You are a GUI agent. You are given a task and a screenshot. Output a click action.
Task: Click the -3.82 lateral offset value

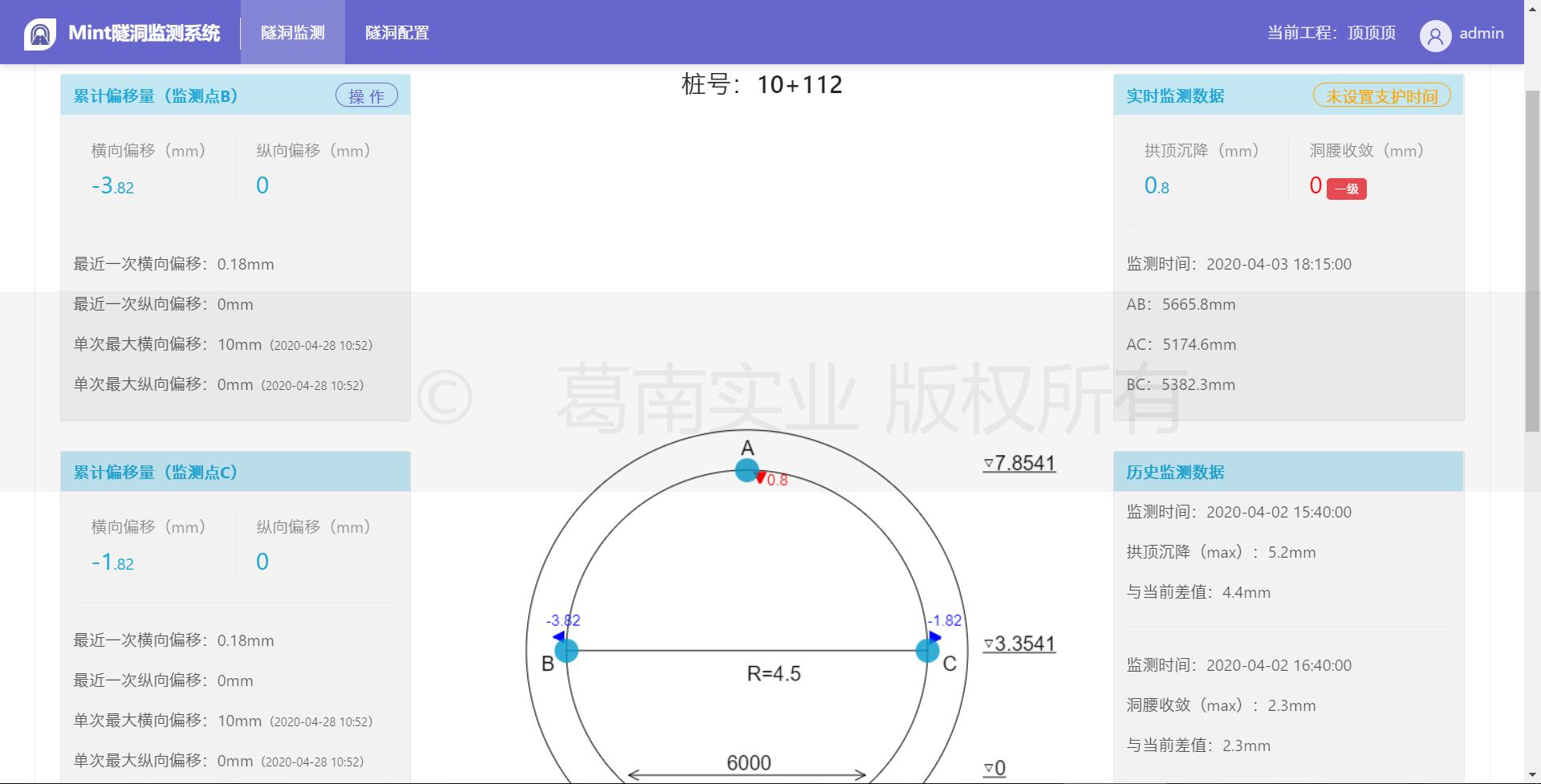point(112,186)
